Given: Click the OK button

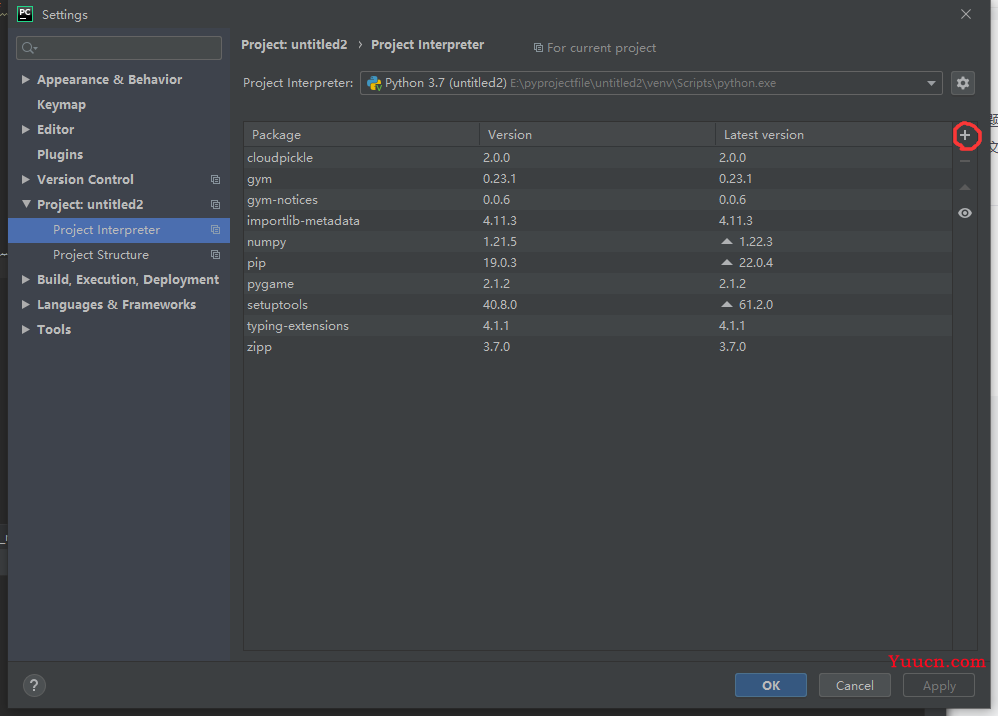Looking at the screenshot, I should pos(771,685).
